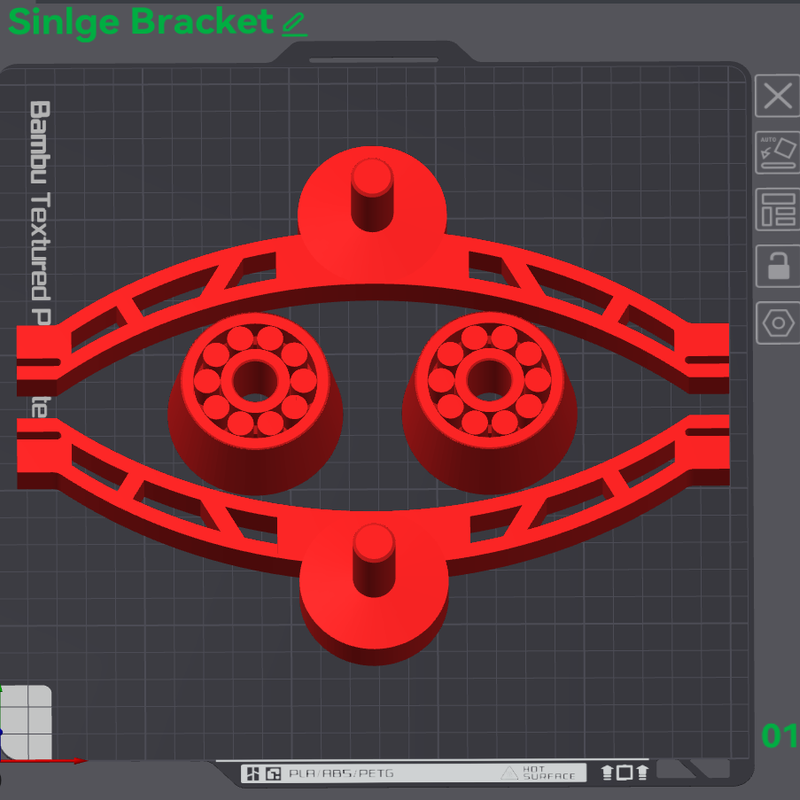
Task: Click the Sinlge Bracket plate title
Action: click(x=141, y=22)
